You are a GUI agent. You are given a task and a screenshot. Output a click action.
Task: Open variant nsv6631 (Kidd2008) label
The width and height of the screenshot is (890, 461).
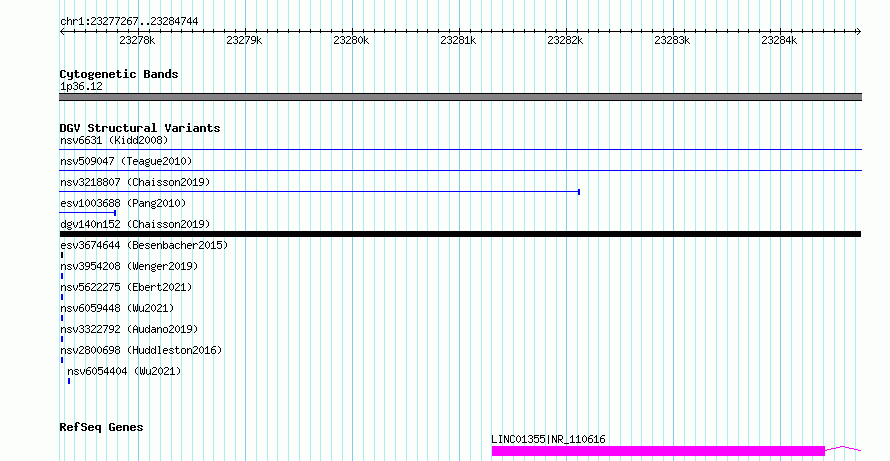[x=114, y=140]
